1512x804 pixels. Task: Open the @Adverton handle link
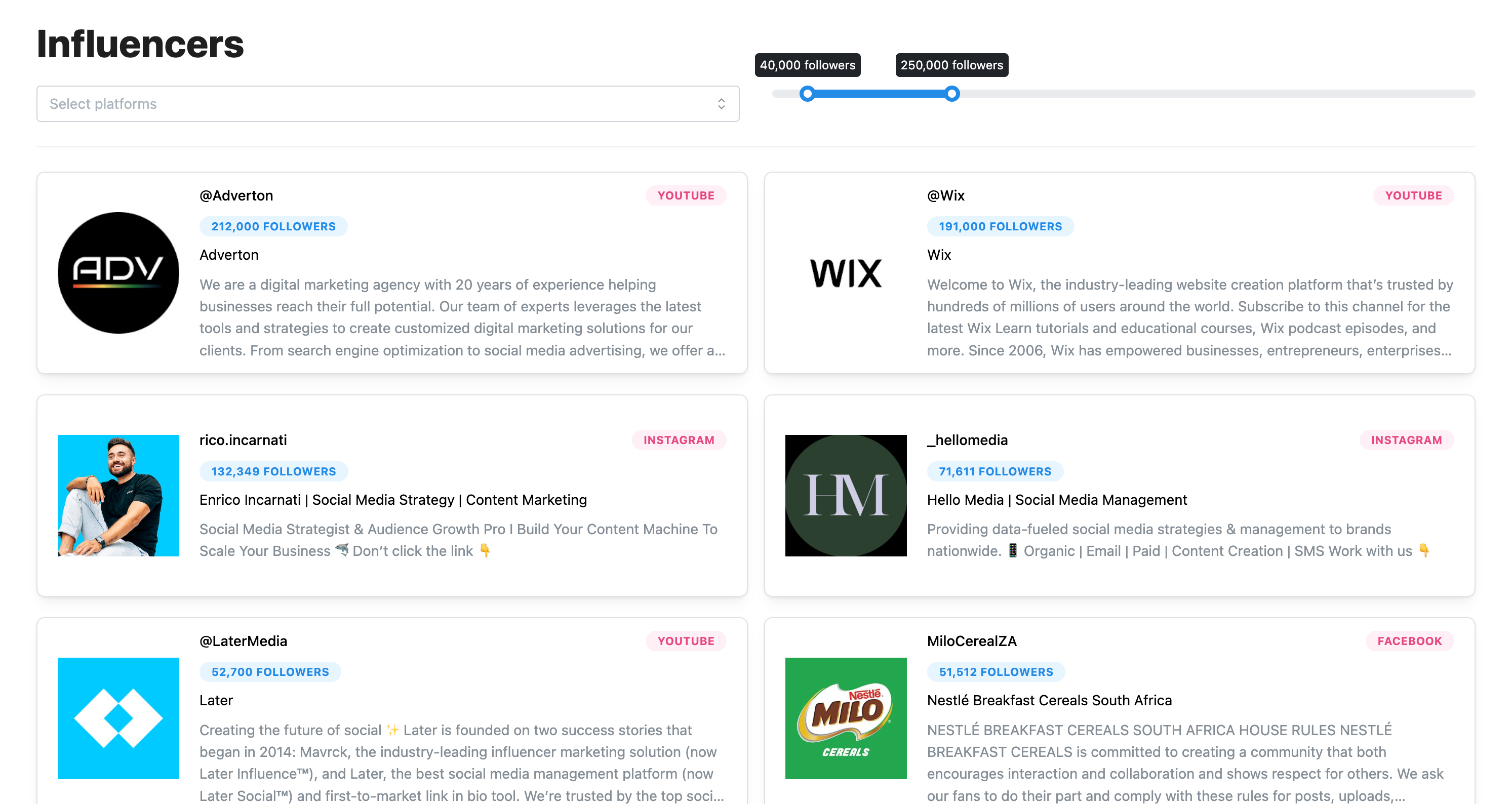click(236, 195)
